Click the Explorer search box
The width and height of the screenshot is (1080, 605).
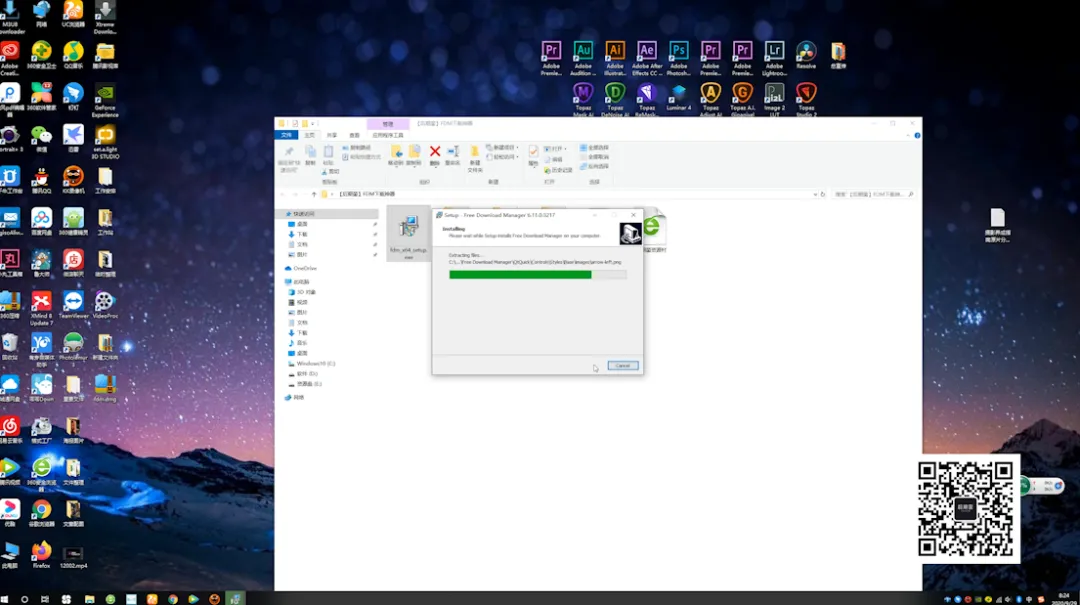point(870,194)
